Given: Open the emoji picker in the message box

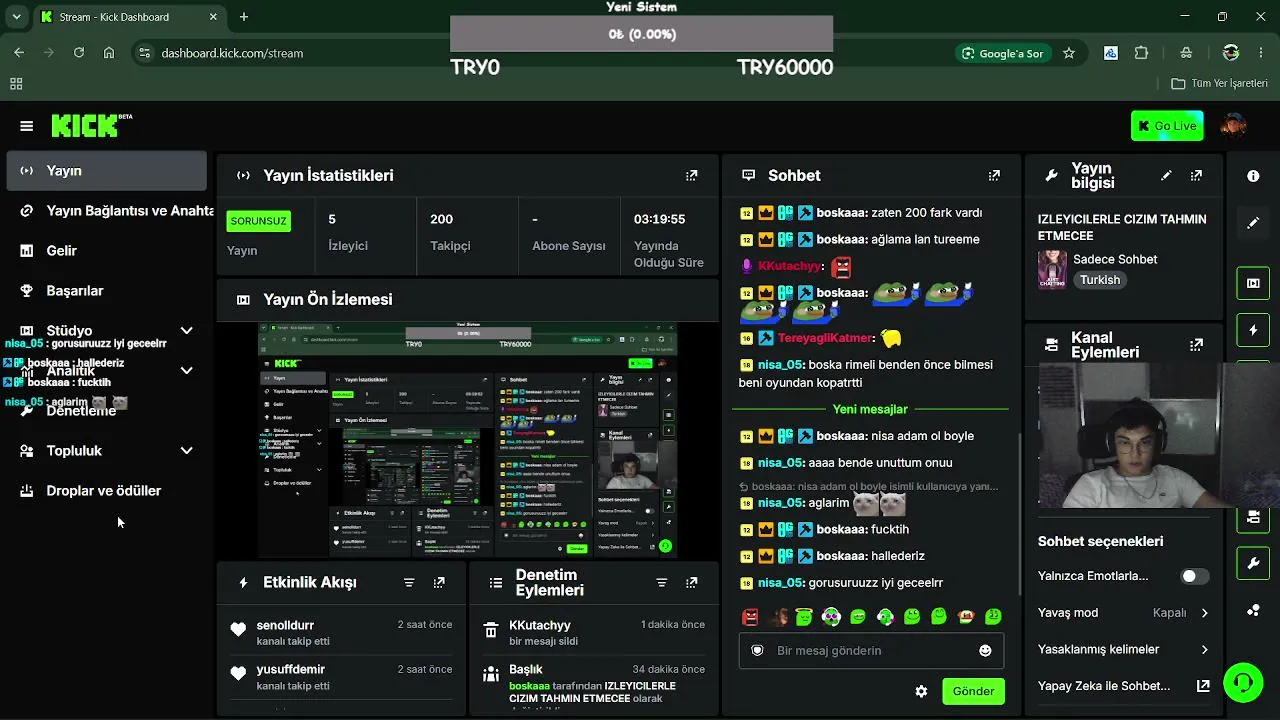Looking at the screenshot, I should click(985, 650).
